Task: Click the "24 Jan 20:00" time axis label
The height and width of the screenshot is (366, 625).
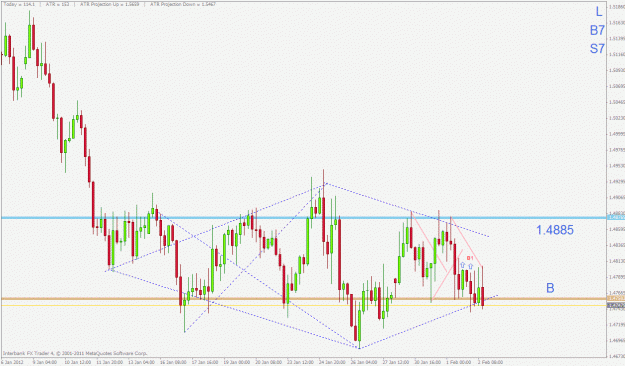Action: (332, 362)
